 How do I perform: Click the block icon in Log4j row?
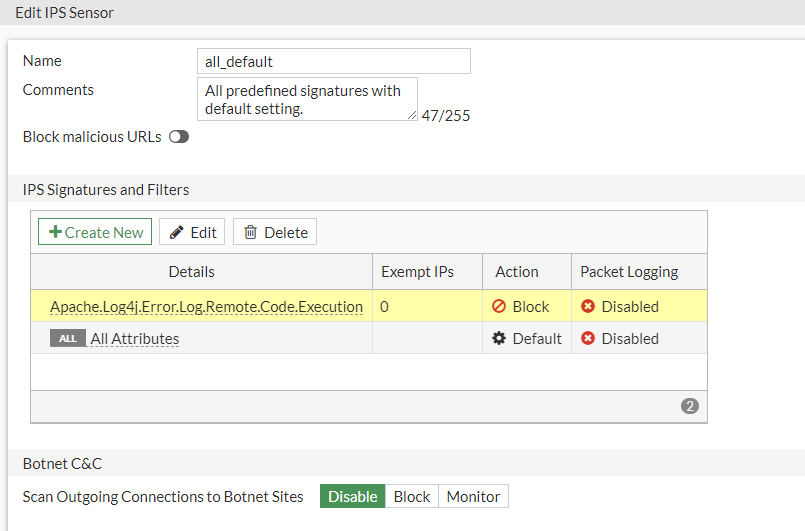point(498,307)
